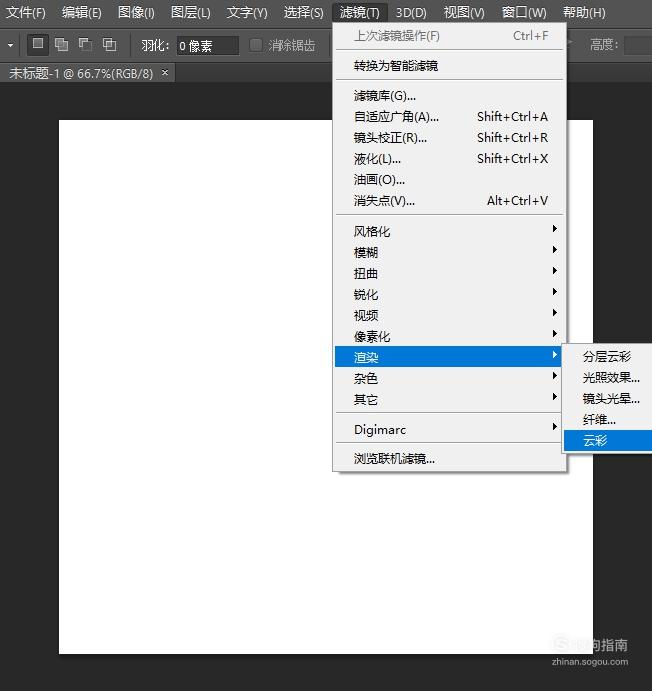Open the 视图(V) menu

click(464, 13)
